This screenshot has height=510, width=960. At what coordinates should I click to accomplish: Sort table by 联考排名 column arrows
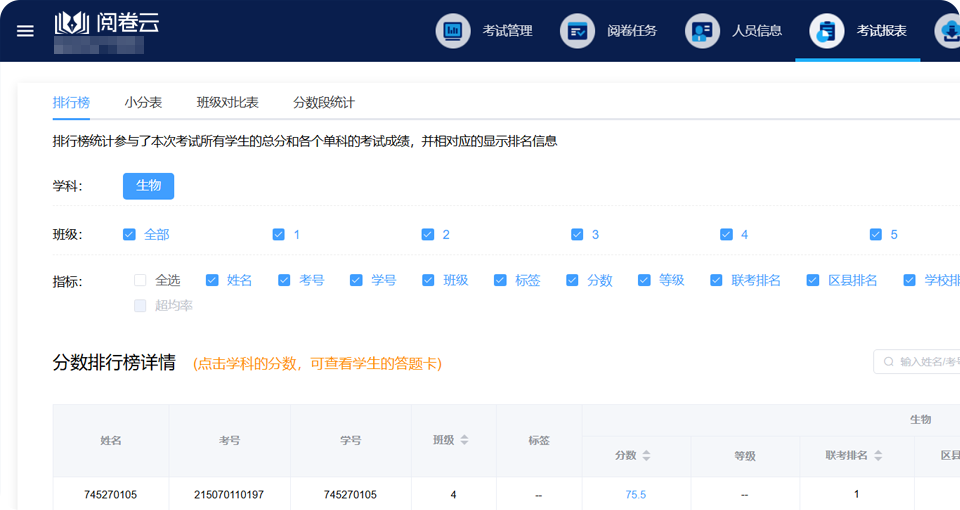click(x=878, y=456)
